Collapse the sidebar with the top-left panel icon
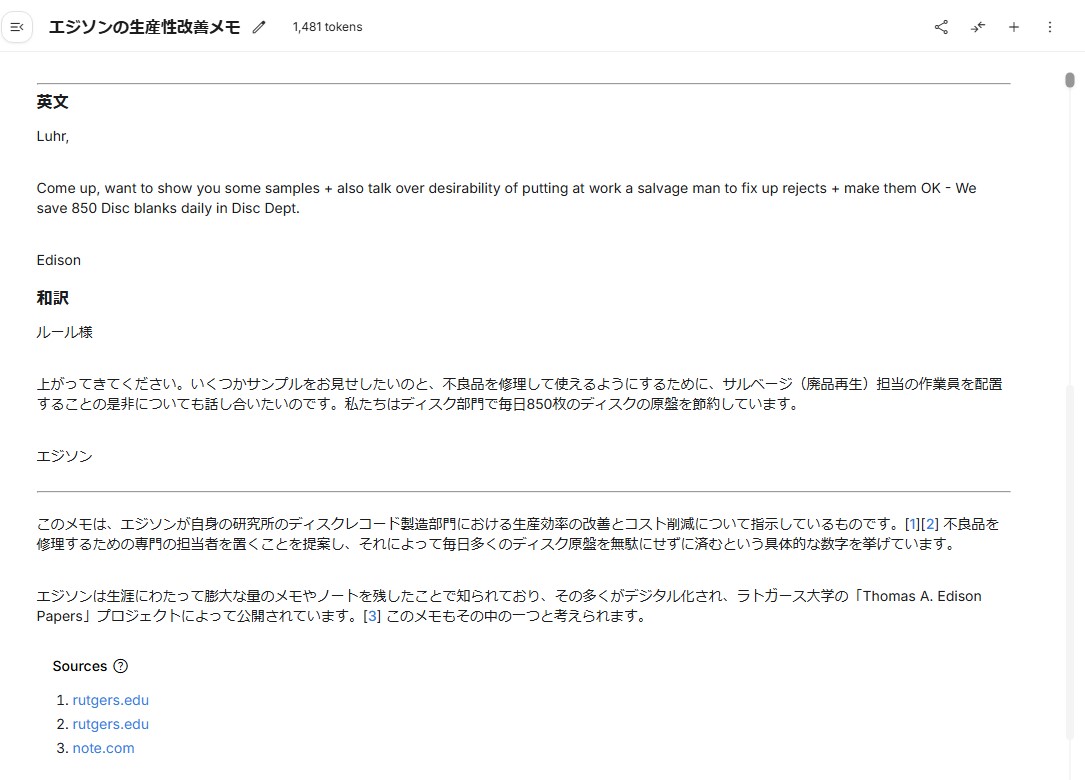1085x780 pixels. [17, 27]
